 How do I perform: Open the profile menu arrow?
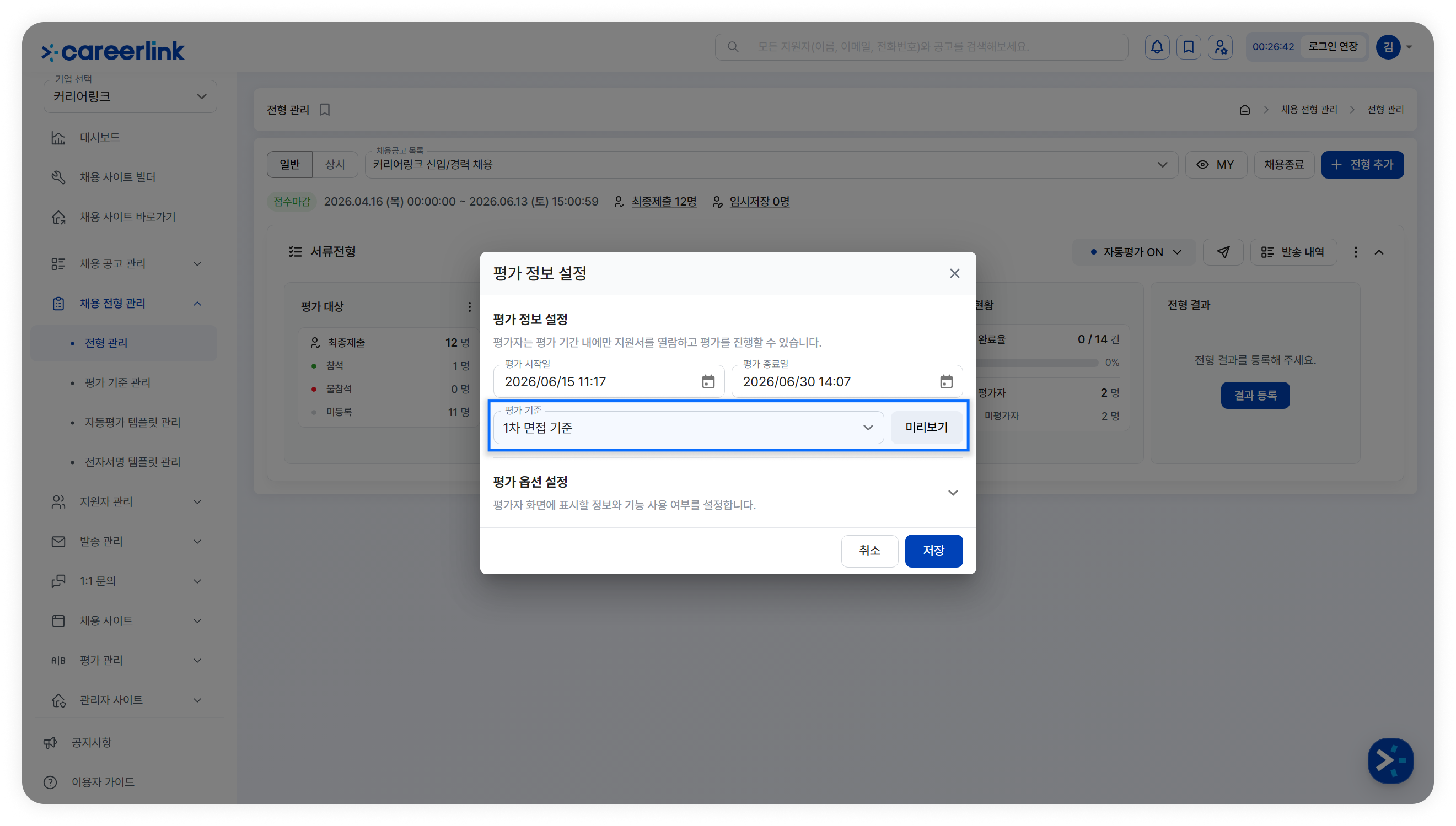(x=1409, y=47)
